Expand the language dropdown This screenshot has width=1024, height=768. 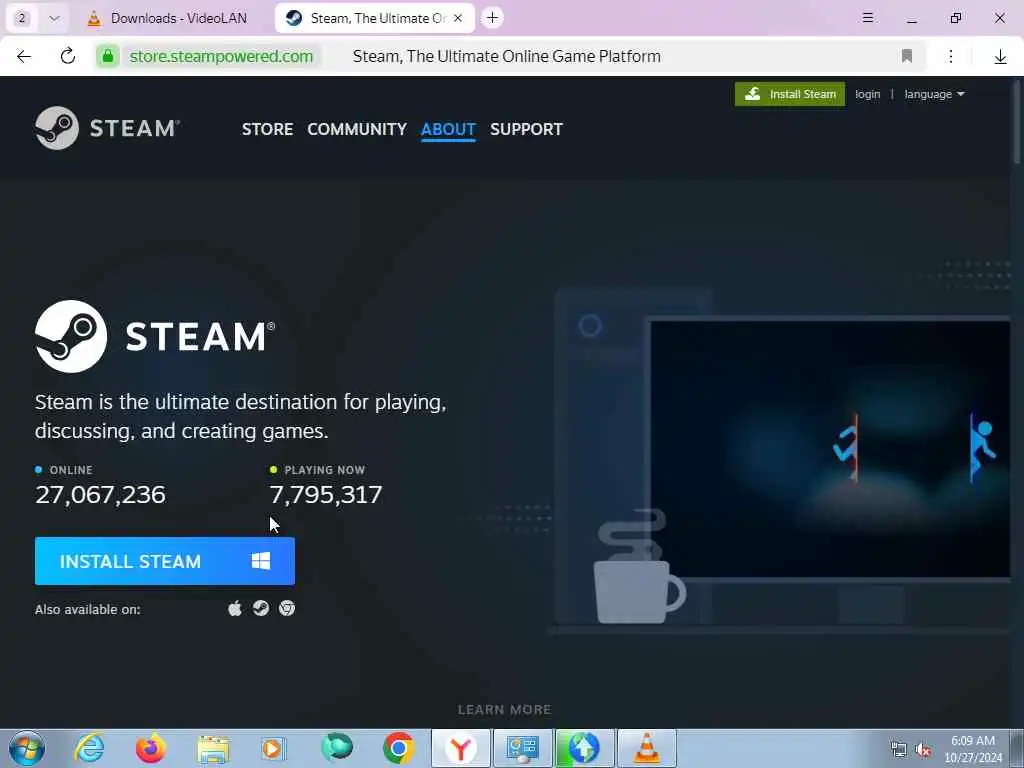[934, 94]
